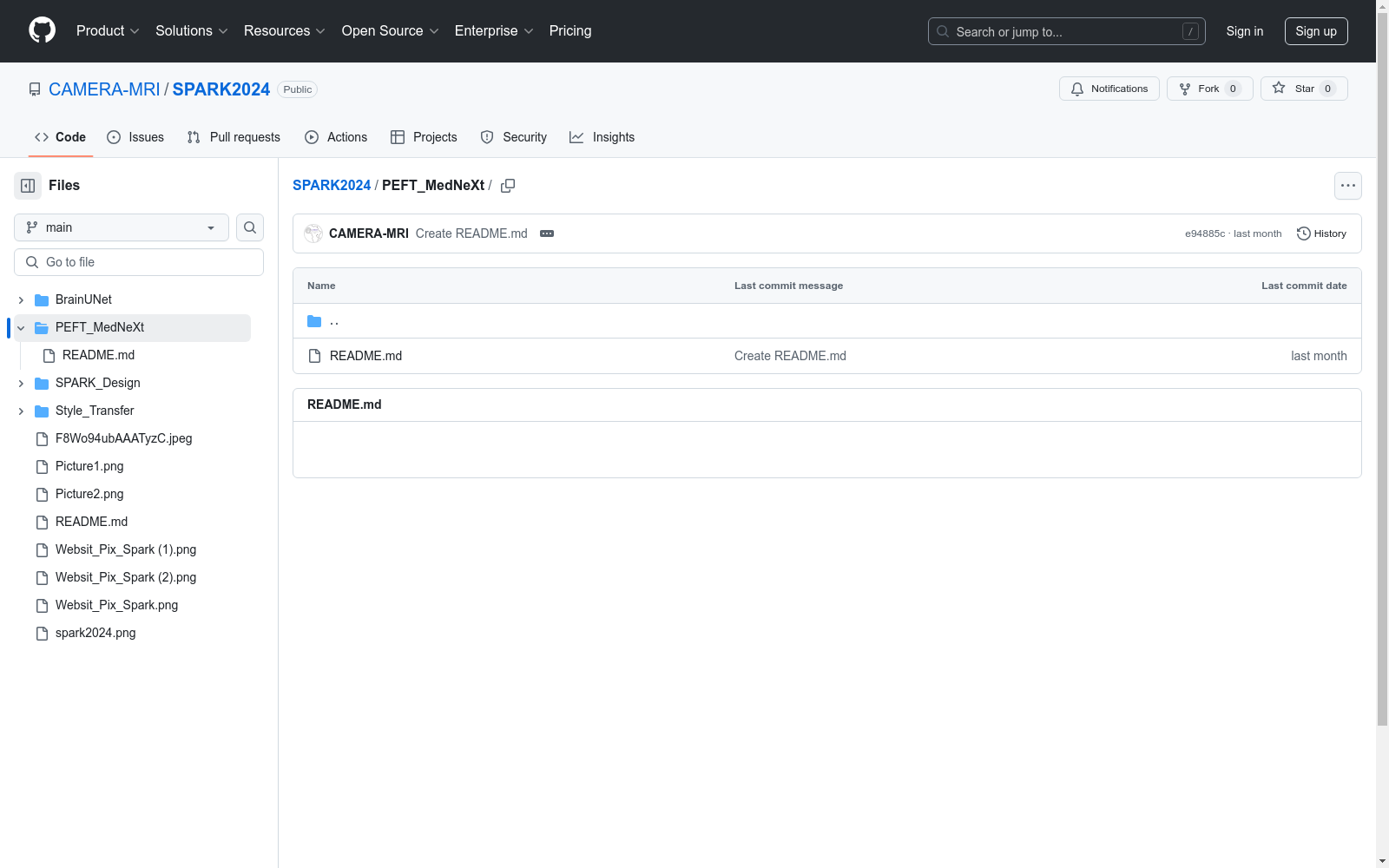The image size is (1389, 868).
Task: Focus the Go to file input
Action: click(x=139, y=262)
